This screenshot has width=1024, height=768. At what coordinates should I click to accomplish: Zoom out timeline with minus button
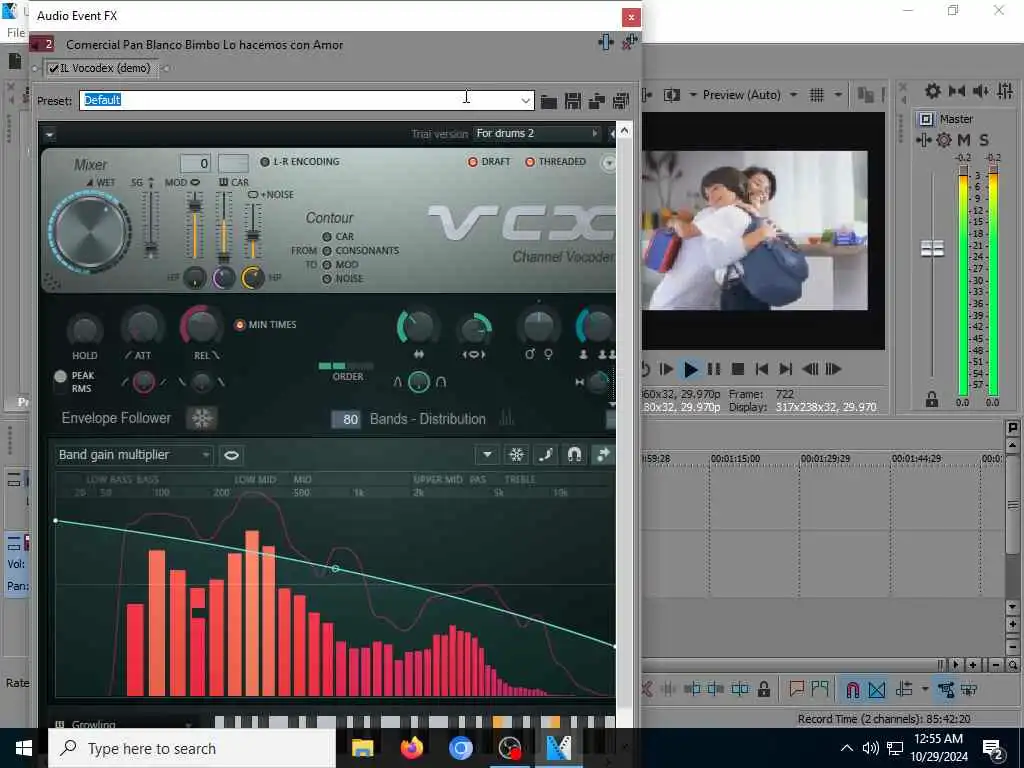click(995, 665)
